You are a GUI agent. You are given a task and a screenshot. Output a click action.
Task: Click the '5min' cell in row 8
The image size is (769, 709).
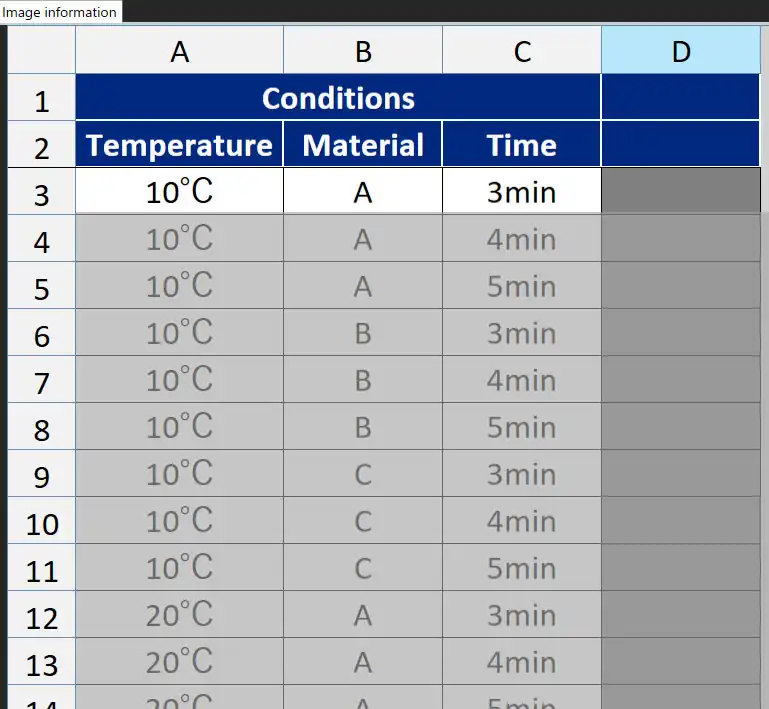point(522,428)
